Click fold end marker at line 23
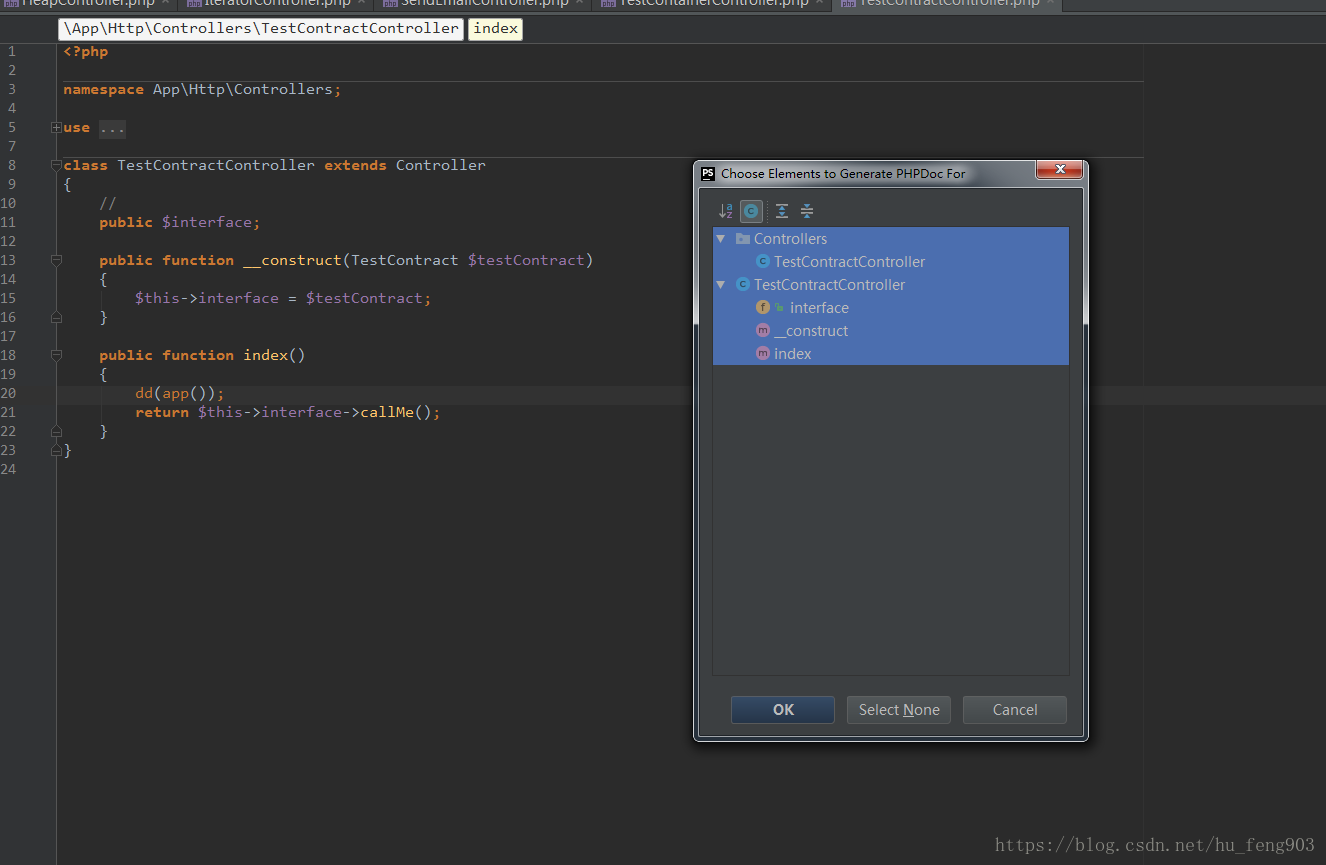1326x865 pixels. (57, 451)
